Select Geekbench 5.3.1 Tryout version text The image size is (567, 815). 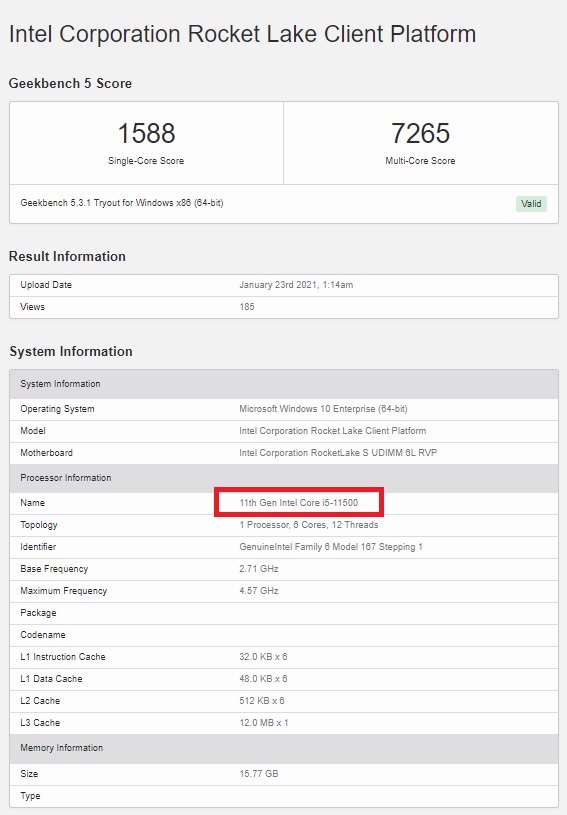pos(122,203)
